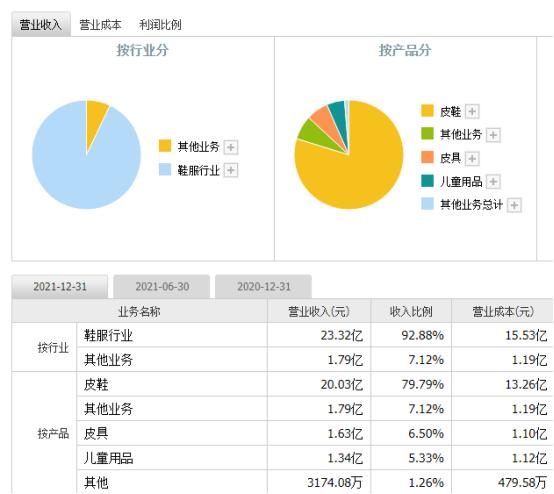Switch to 利润比例 tab
This screenshot has height=494, width=554.
coord(160,25)
